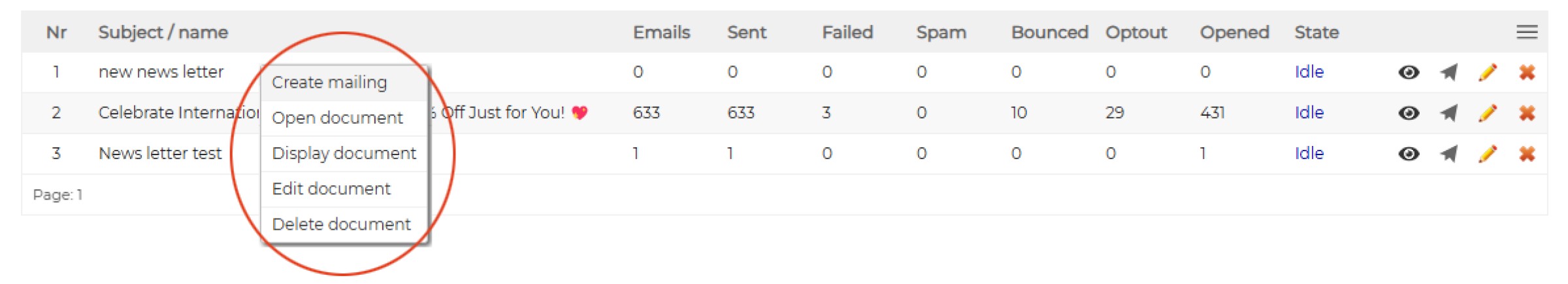The height and width of the screenshot is (284, 1568).
Task: Remove News letter test with red X
Action: [1527, 154]
